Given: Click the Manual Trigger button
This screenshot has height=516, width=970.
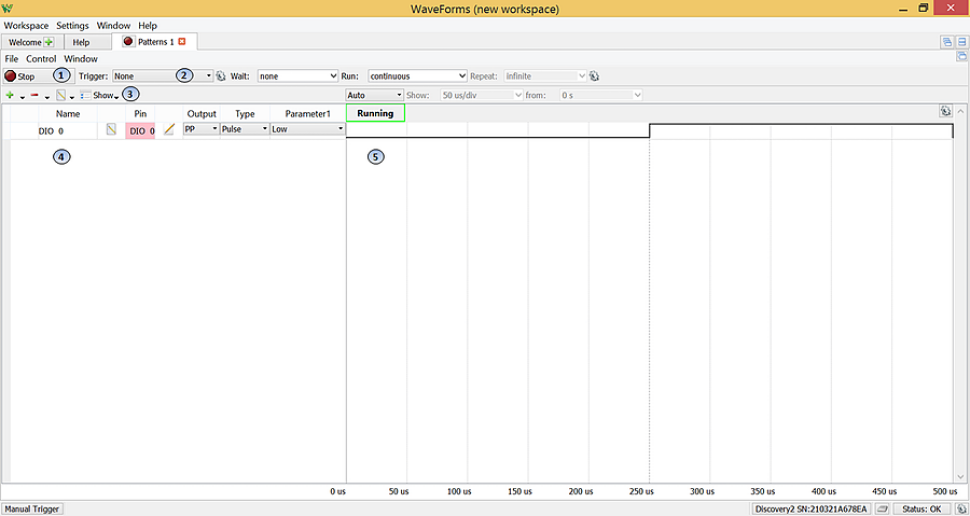Looking at the screenshot, I should (32, 509).
